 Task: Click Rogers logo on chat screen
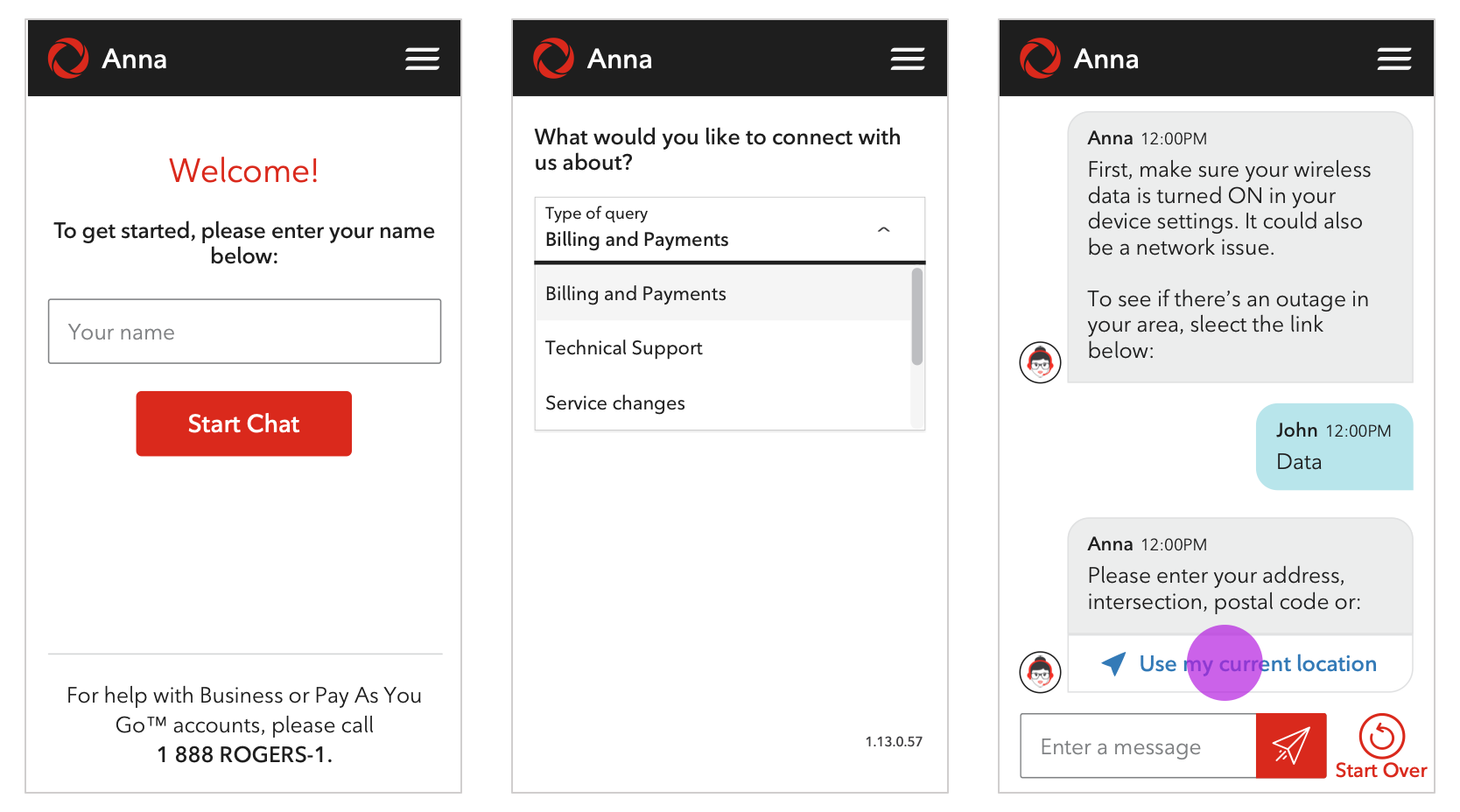pyautogui.click(x=1040, y=59)
